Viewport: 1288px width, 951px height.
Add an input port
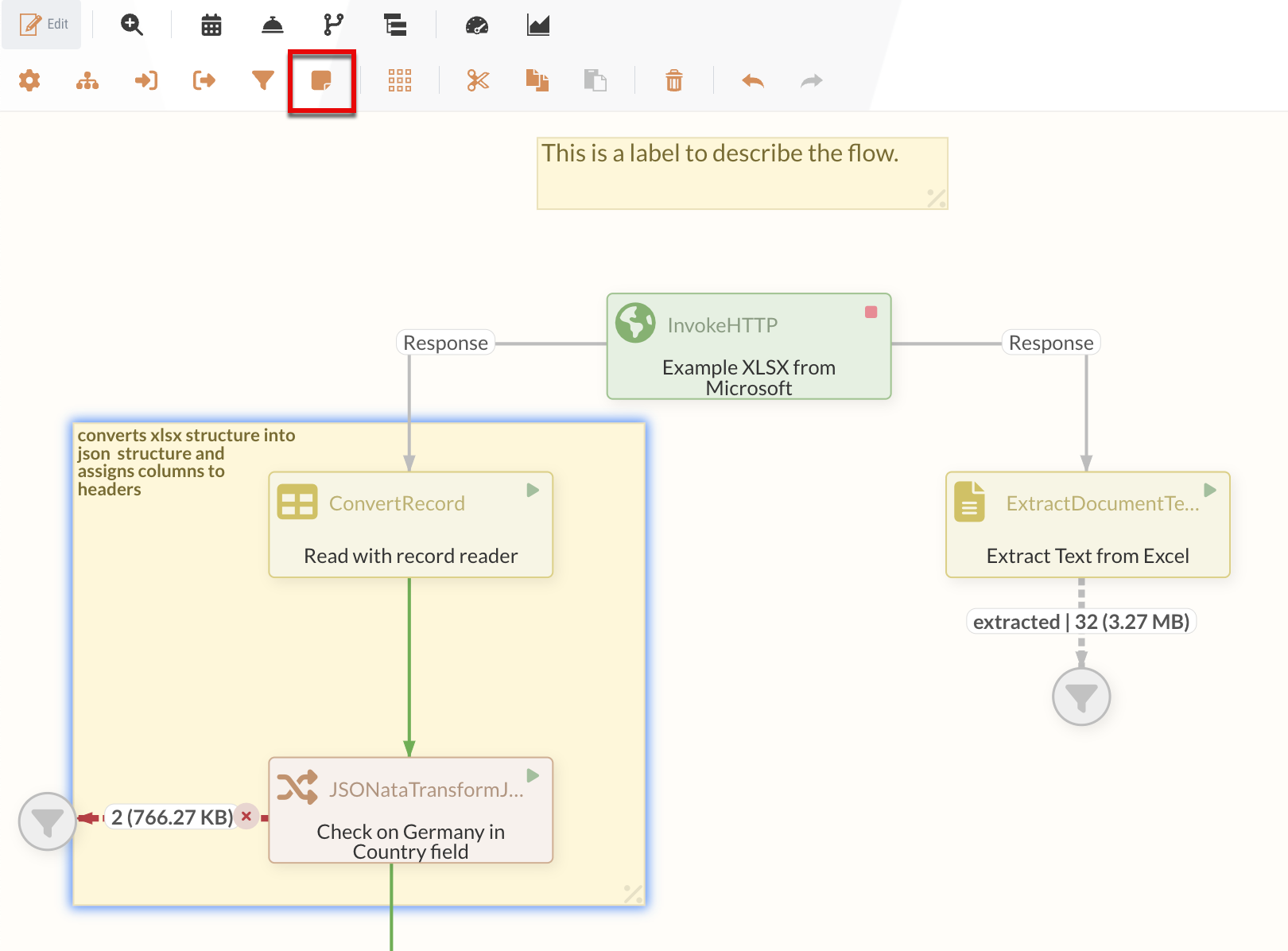(146, 80)
